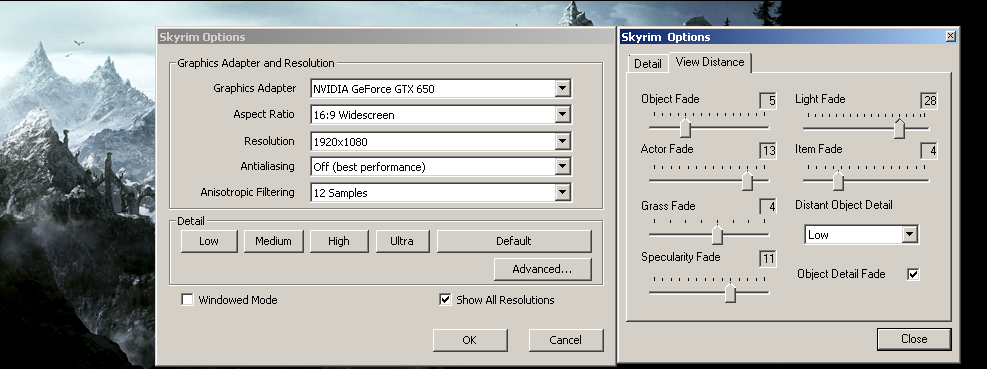The height and width of the screenshot is (369, 987).
Task: Click the Light Fade value box
Action: [x=929, y=101]
